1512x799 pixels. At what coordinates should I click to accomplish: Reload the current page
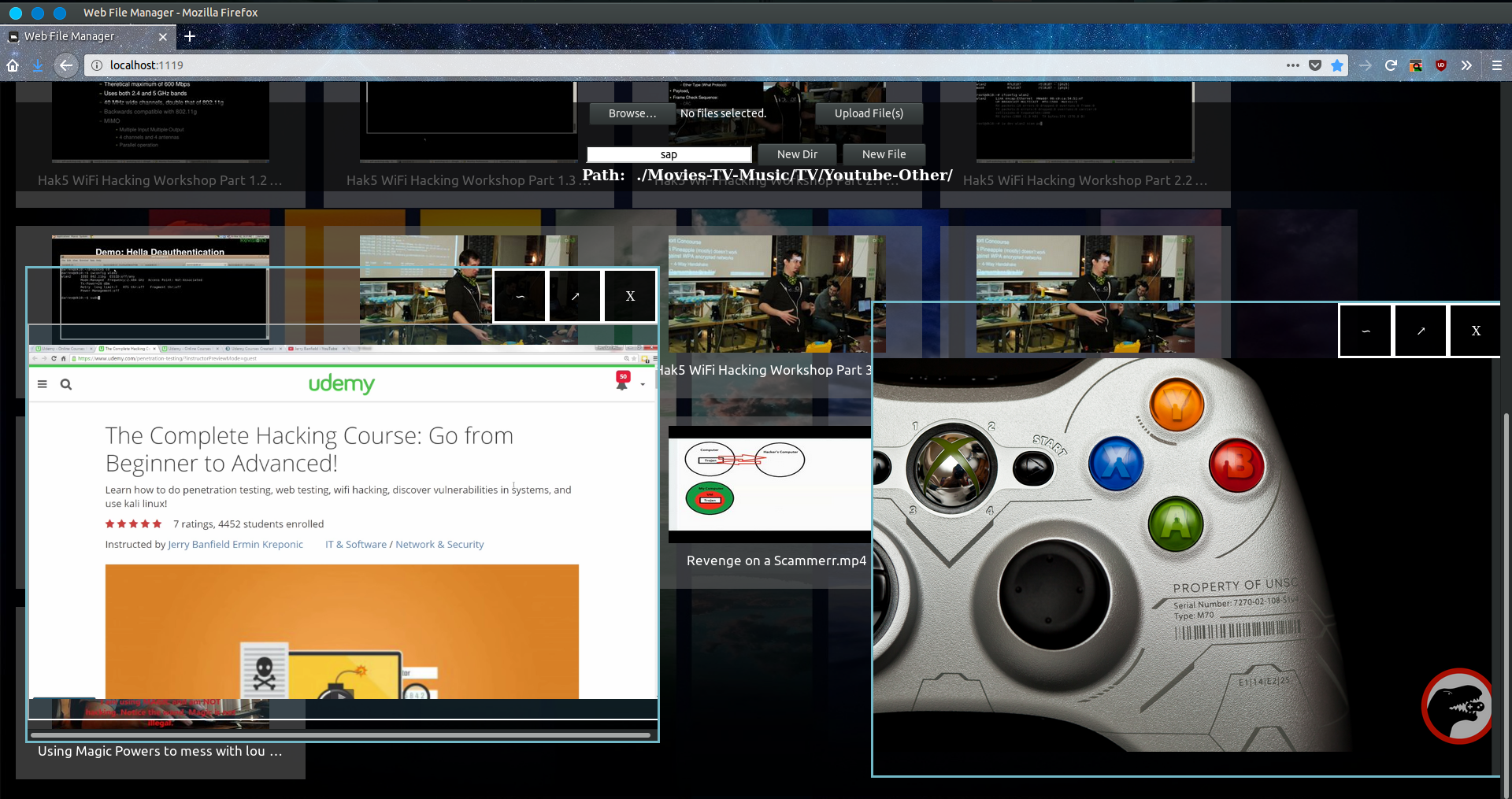[x=1391, y=65]
